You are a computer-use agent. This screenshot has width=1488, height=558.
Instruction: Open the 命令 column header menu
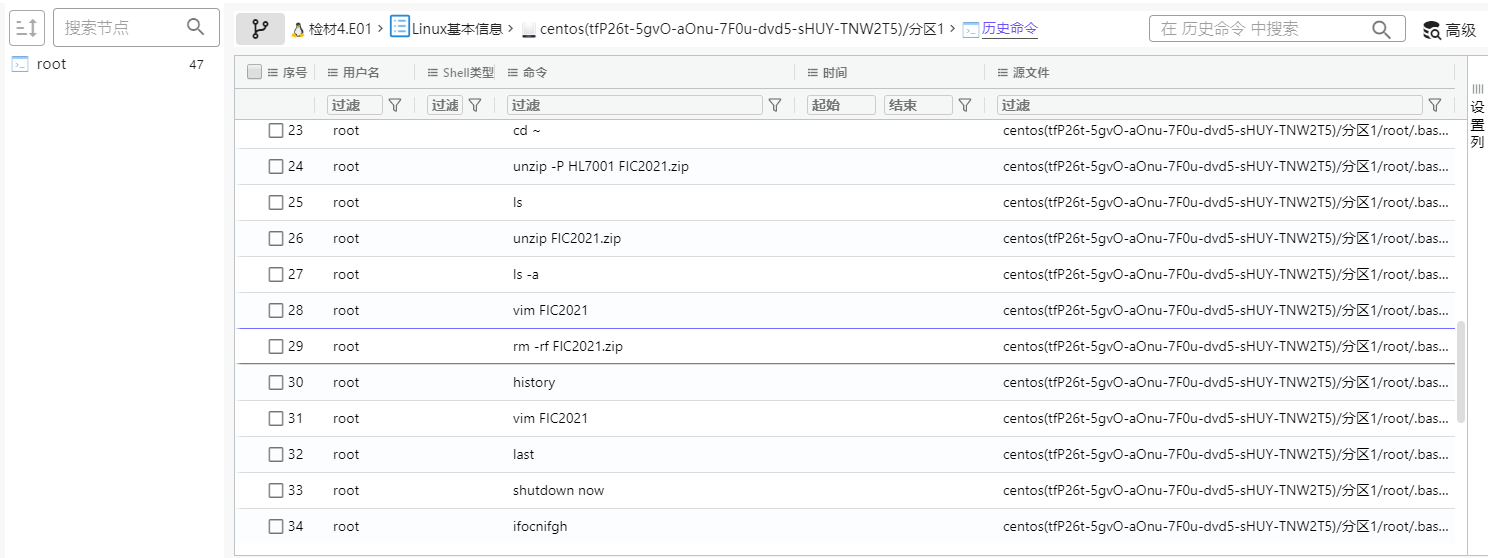513,73
